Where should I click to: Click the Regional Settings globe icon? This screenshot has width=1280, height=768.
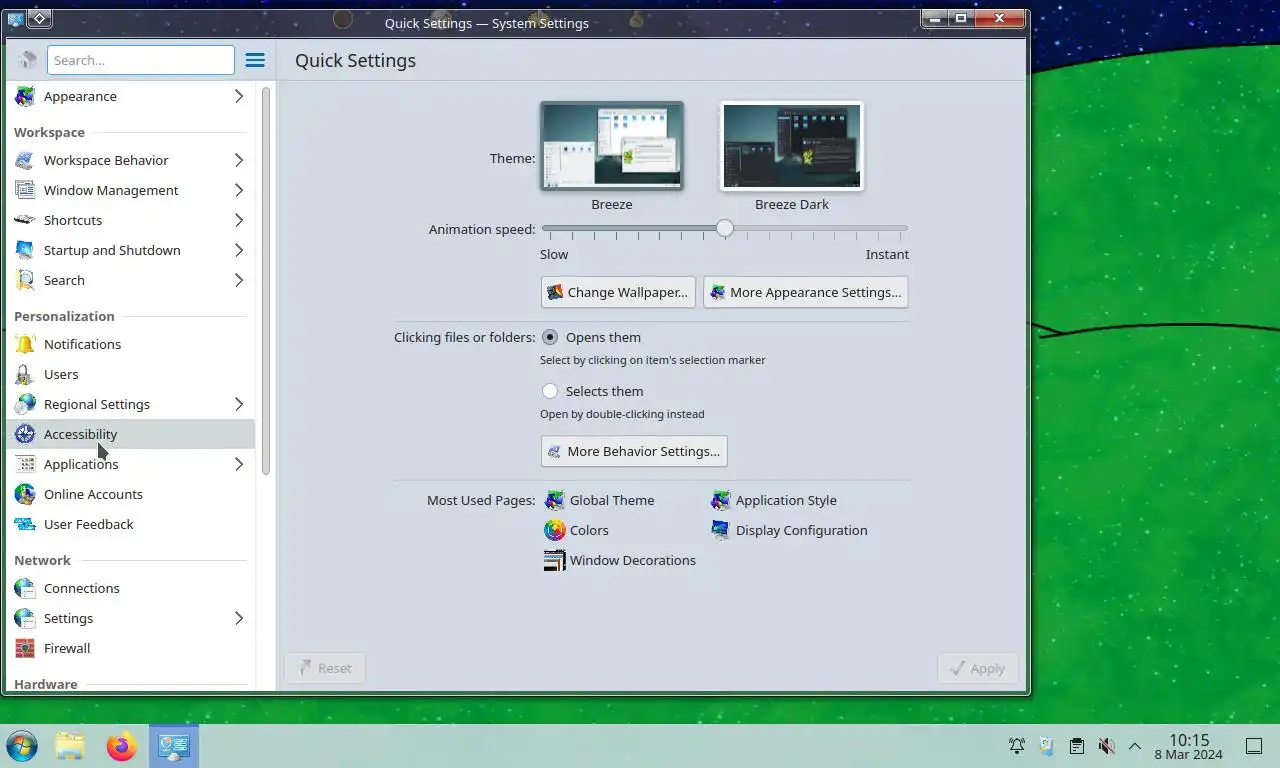click(x=25, y=404)
